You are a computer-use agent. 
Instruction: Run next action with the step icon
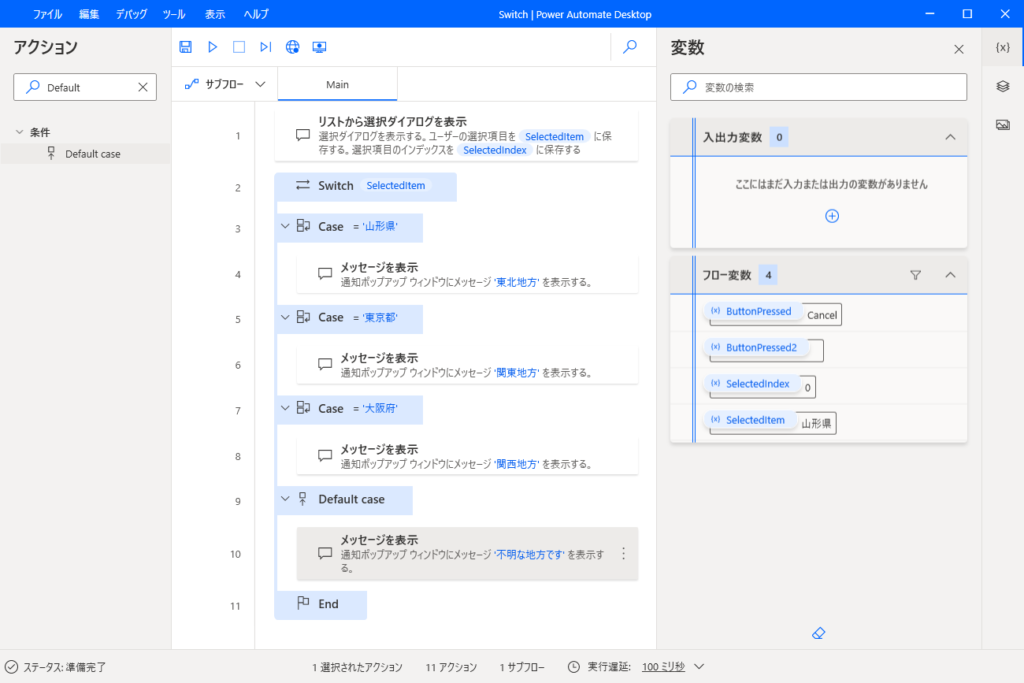coord(265,47)
